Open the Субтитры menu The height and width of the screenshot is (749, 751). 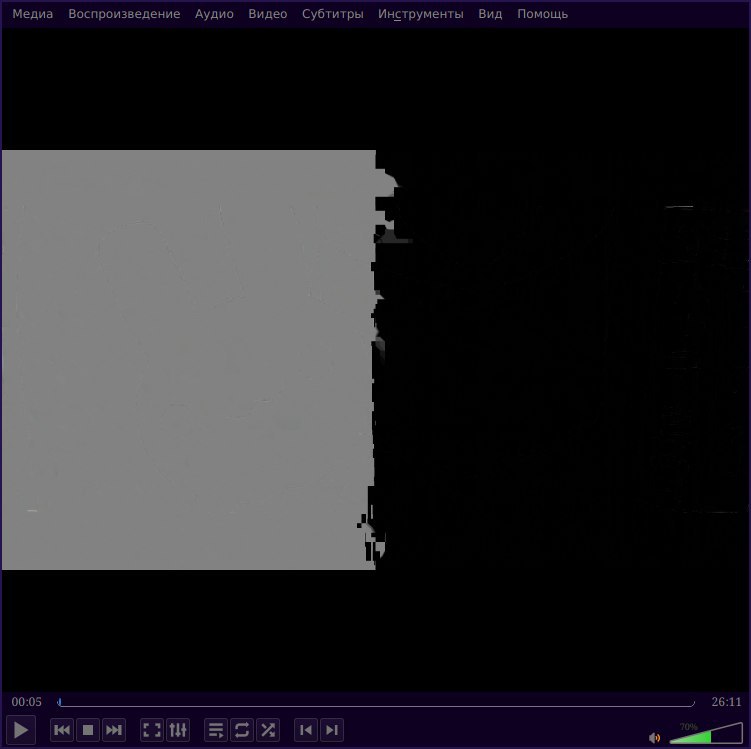332,14
